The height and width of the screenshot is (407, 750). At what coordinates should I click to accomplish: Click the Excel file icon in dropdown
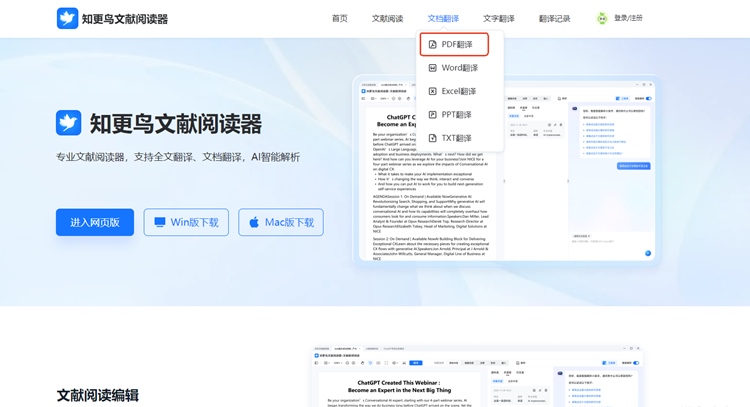click(x=432, y=91)
